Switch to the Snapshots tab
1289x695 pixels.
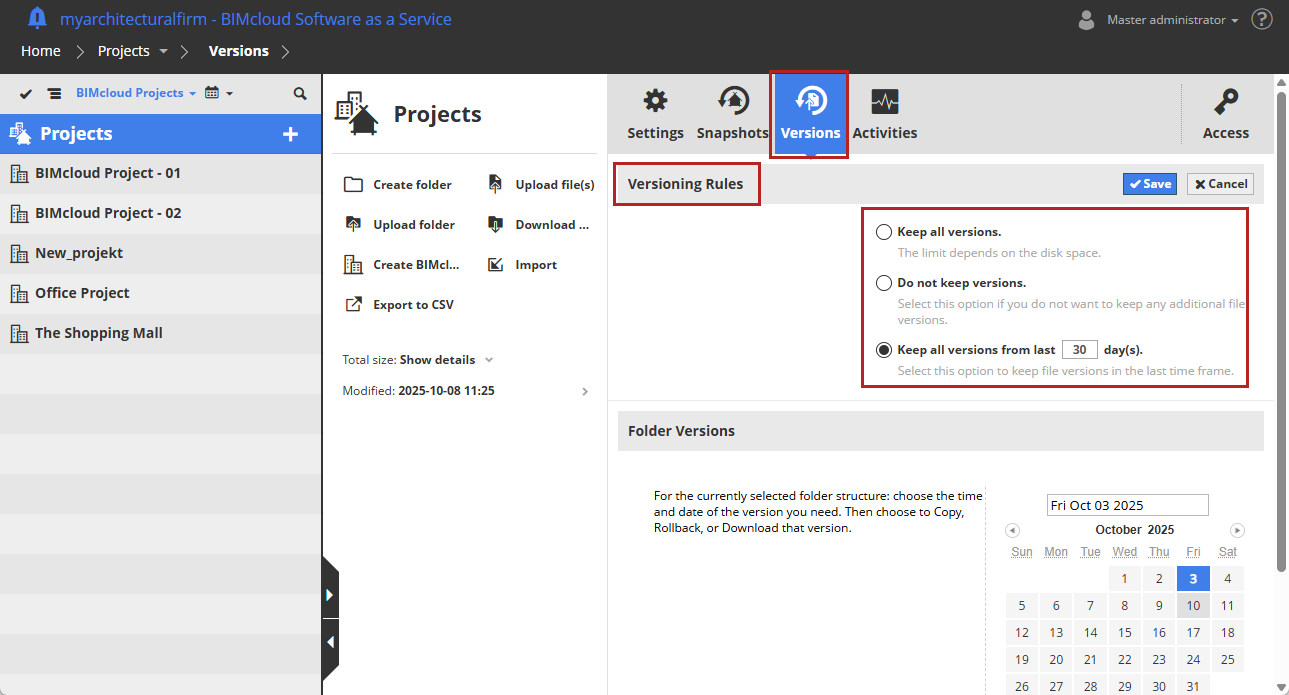(732, 113)
